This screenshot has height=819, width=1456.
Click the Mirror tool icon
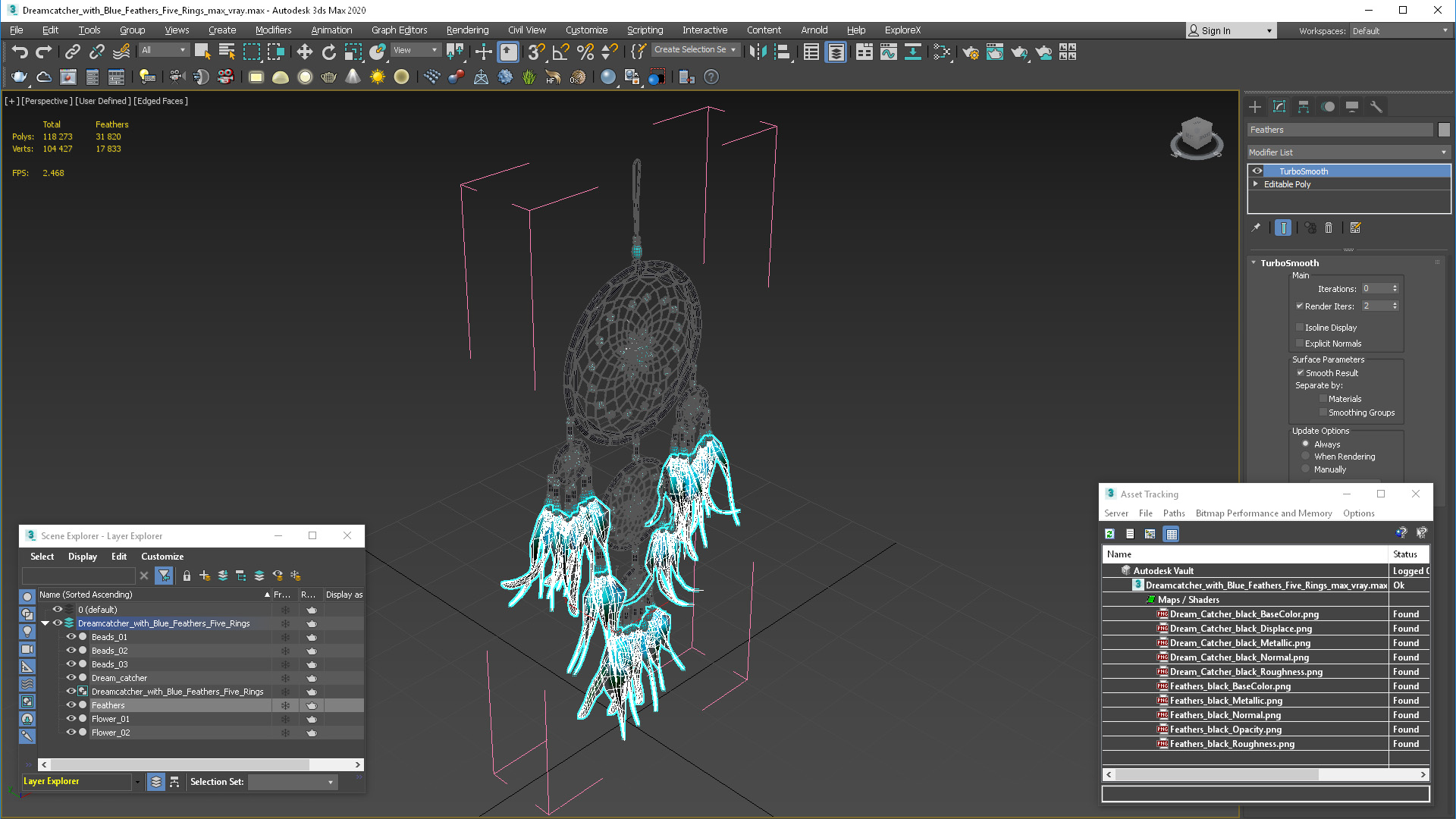[x=758, y=52]
